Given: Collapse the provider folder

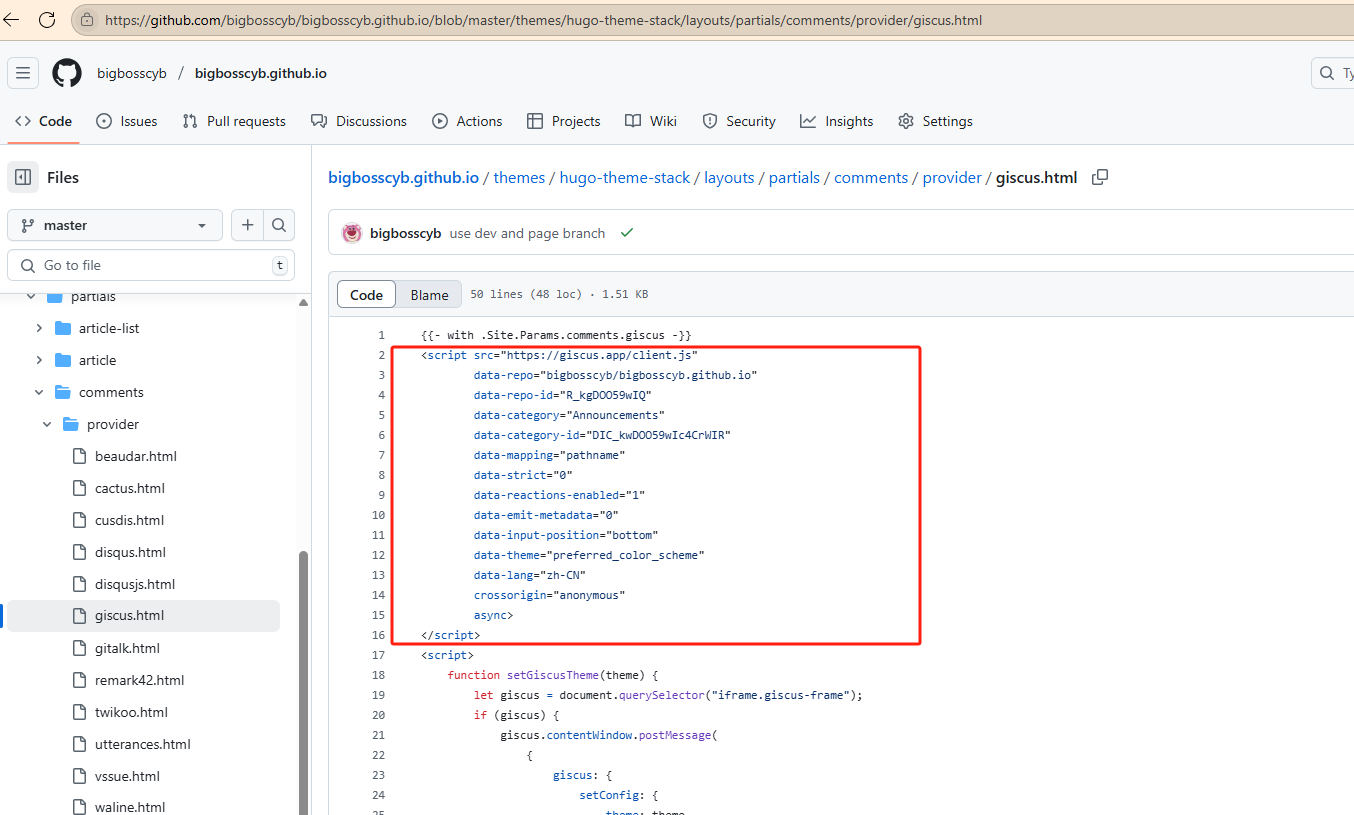Looking at the screenshot, I should click(x=47, y=424).
